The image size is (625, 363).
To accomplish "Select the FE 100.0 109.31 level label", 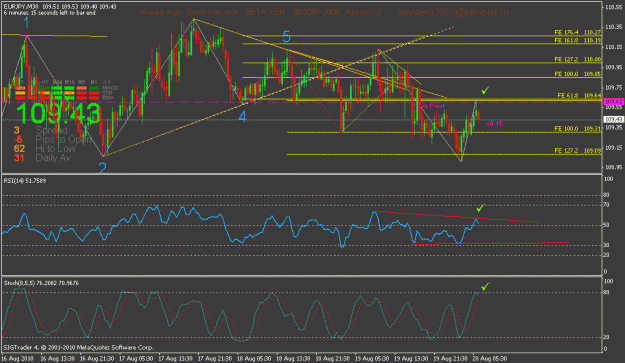I will tap(578, 129).
